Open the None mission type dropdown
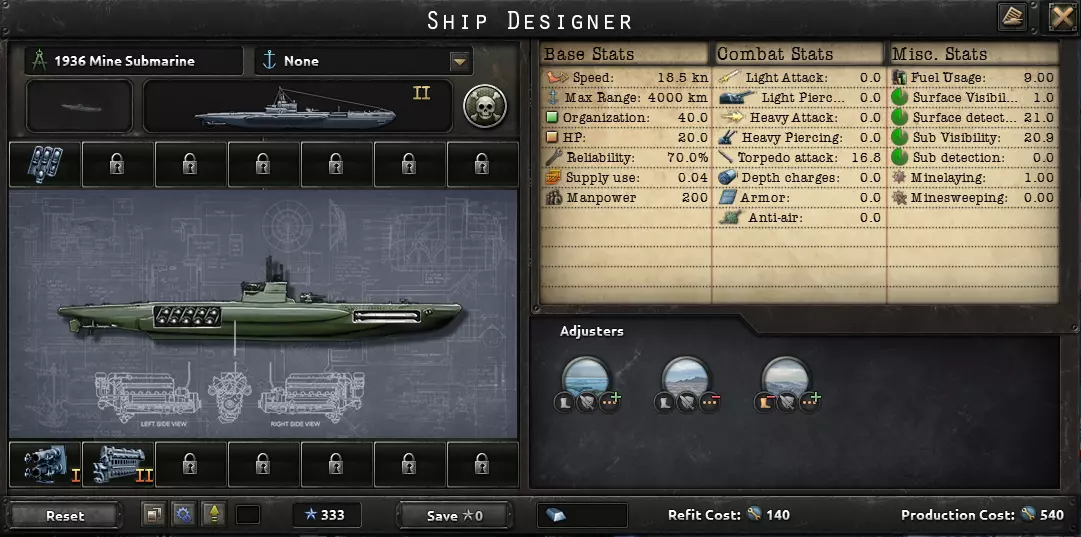1081x537 pixels. pos(364,61)
